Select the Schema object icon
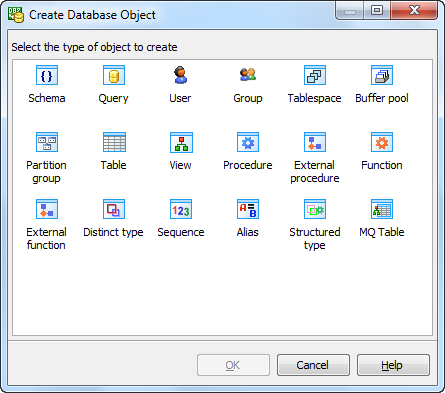This screenshot has width=445, height=393. (x=47, y=75)
